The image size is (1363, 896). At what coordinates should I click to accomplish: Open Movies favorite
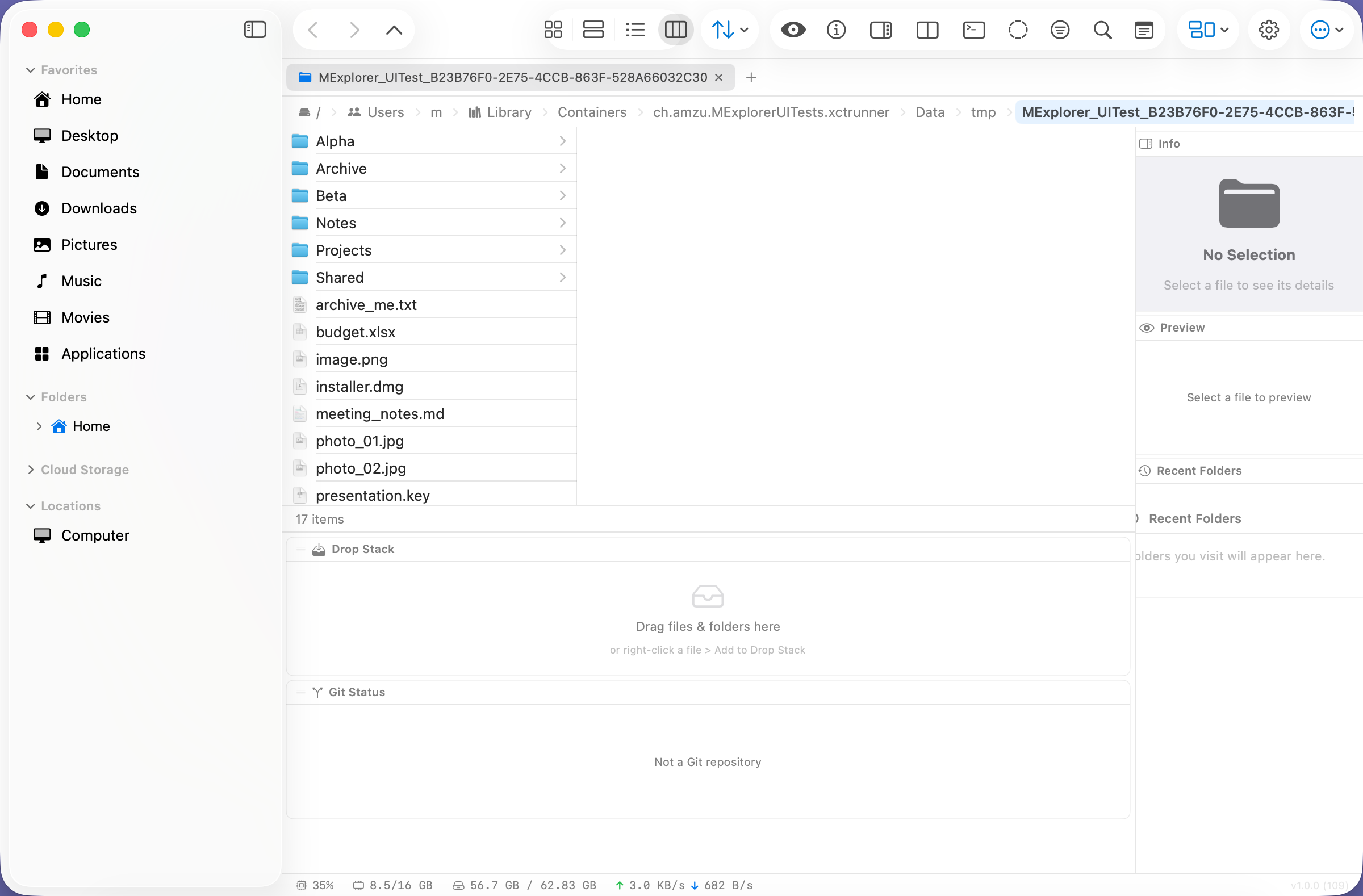tap(85, 318)
